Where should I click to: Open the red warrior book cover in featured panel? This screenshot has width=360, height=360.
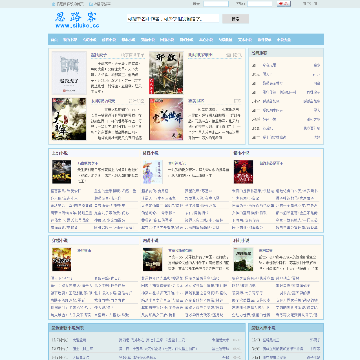pyautogui.click(x=166, y=73)
